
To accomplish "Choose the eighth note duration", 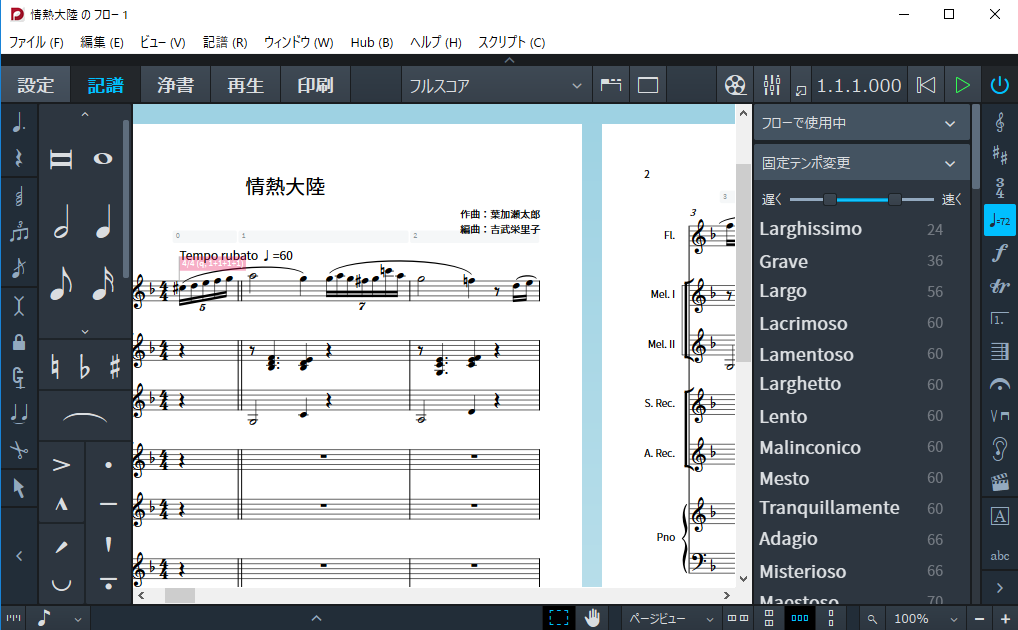I will 61,283.
